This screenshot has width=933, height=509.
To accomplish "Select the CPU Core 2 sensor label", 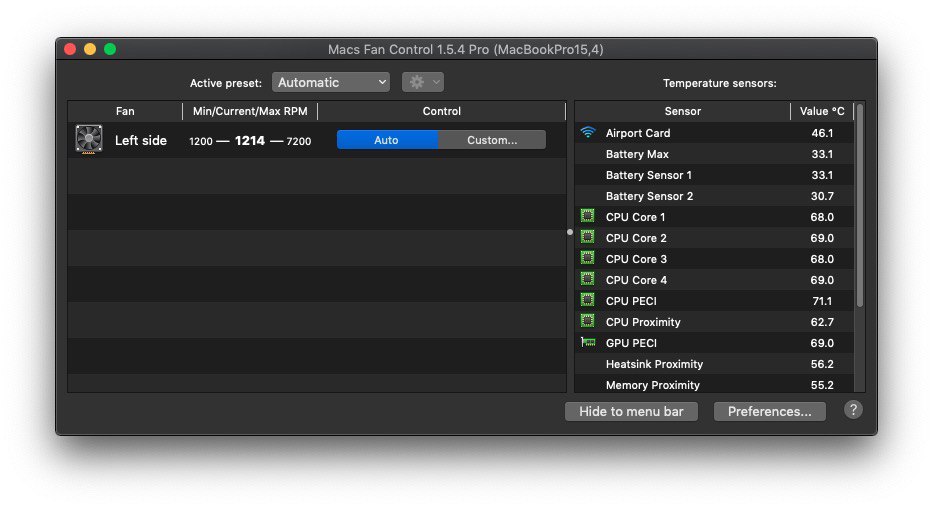I will (636, 238).
